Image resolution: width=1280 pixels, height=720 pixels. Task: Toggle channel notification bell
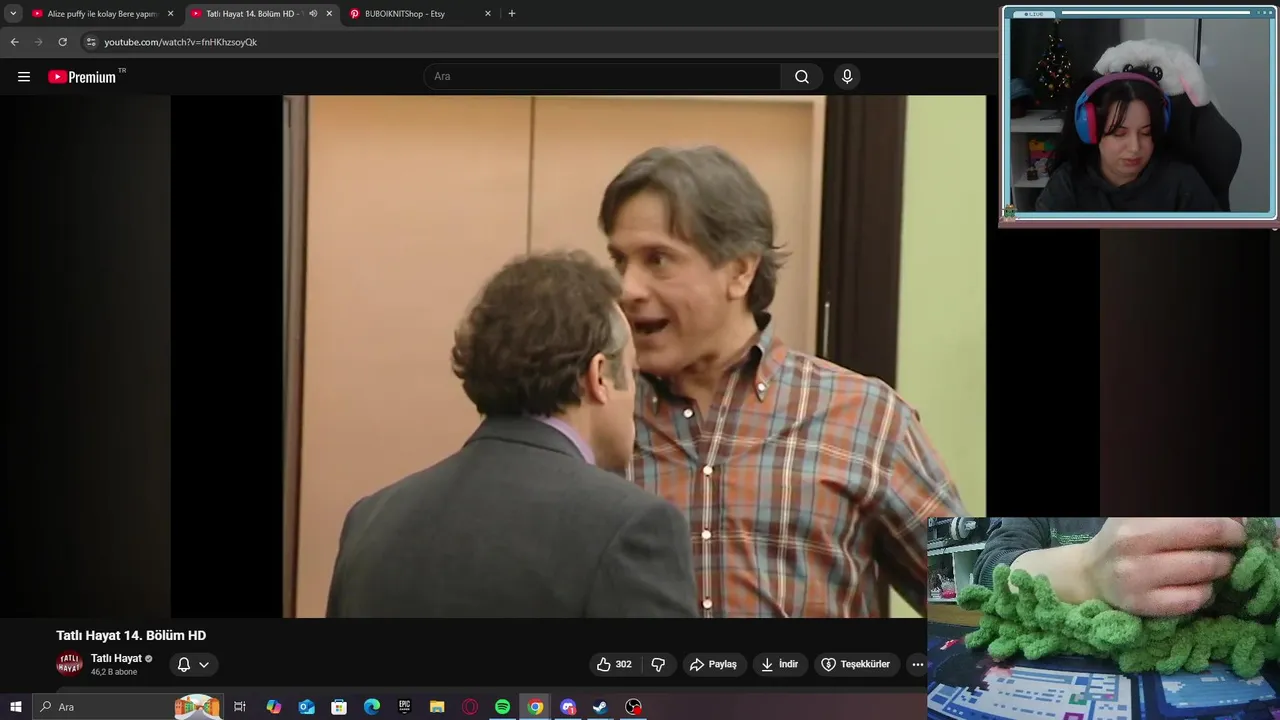pos(184,664)
